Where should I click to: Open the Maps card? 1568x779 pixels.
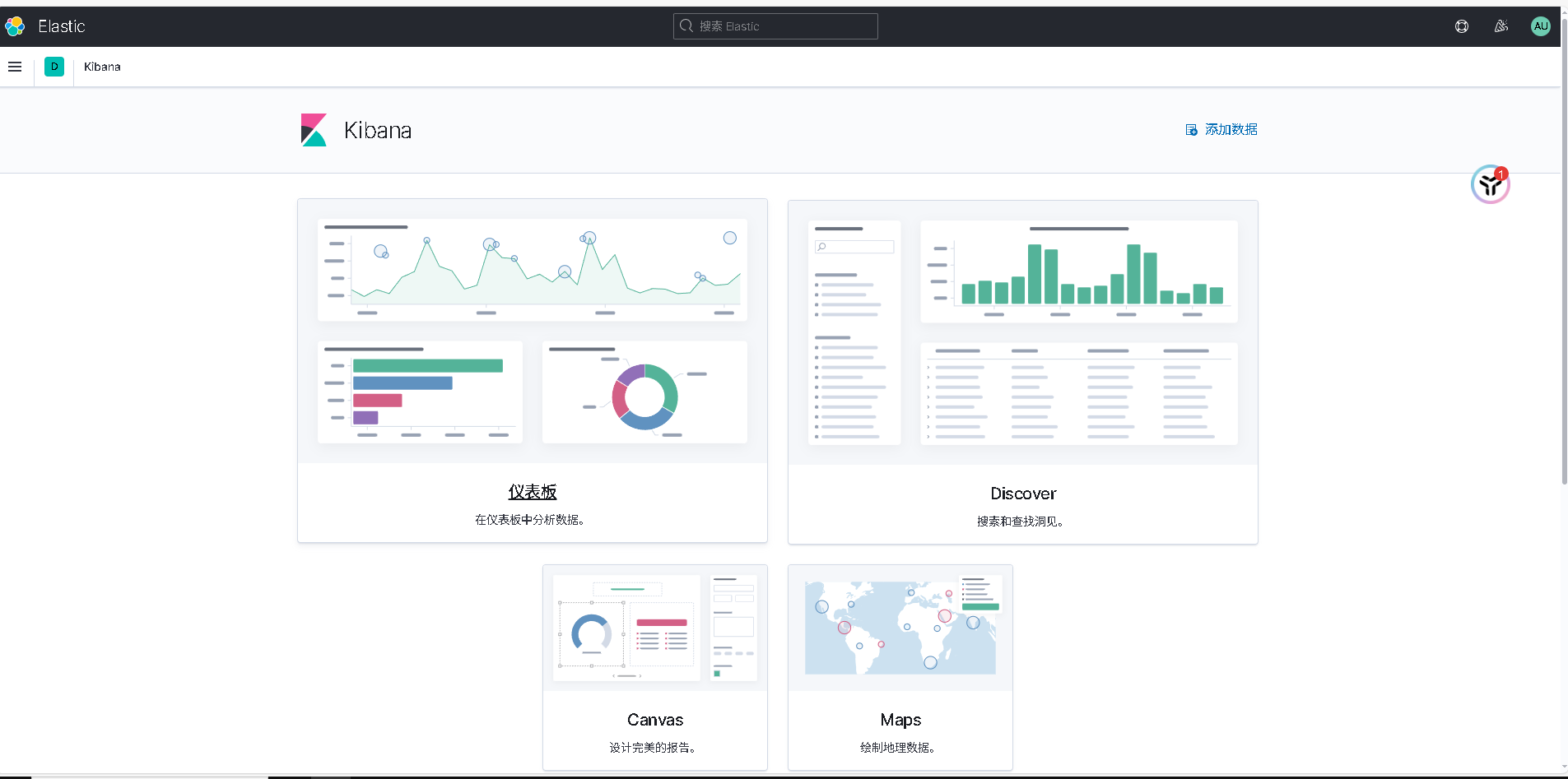click(900, 719)
